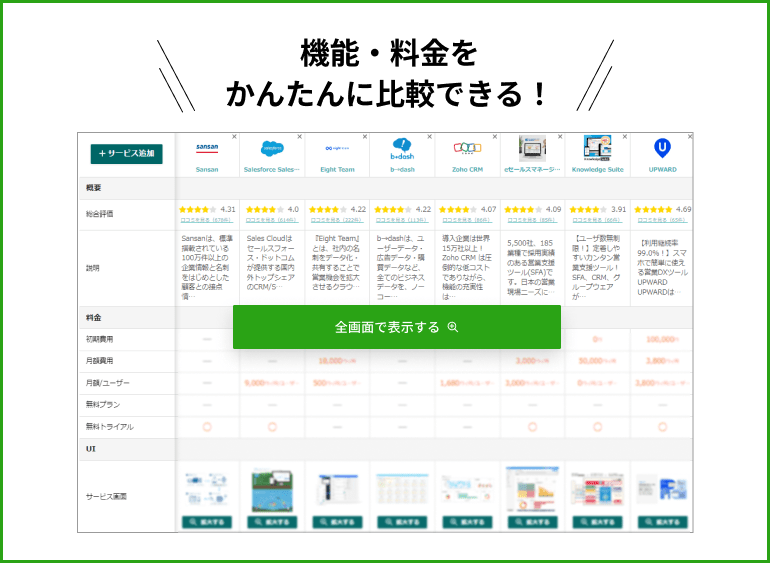The height and width of the screenshot is (563, 770).
Task: Click 拡大する button under eセールスマネージャー thumbnail
Action: pos(532,522)
